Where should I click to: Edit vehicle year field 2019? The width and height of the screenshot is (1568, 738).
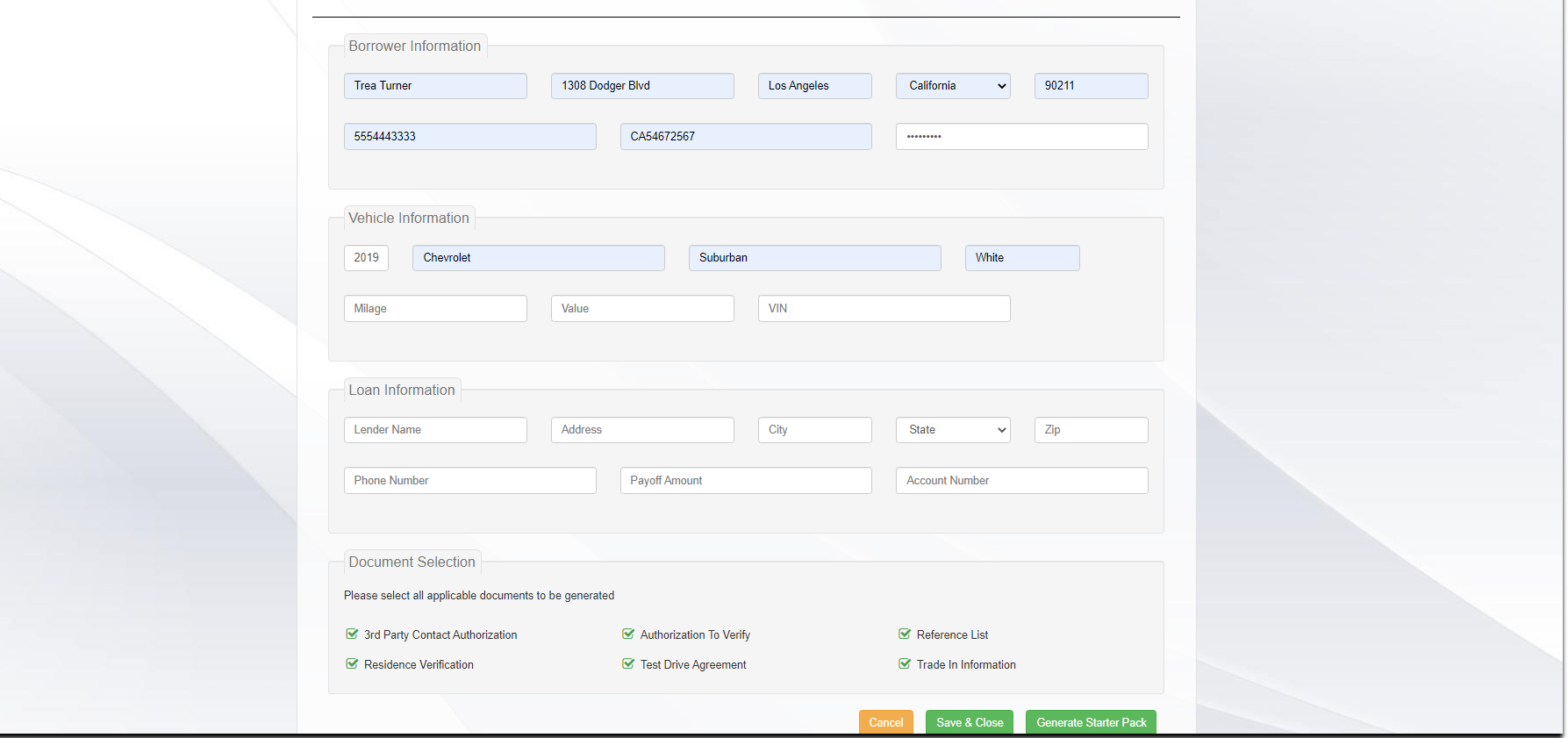click(366, 258)
